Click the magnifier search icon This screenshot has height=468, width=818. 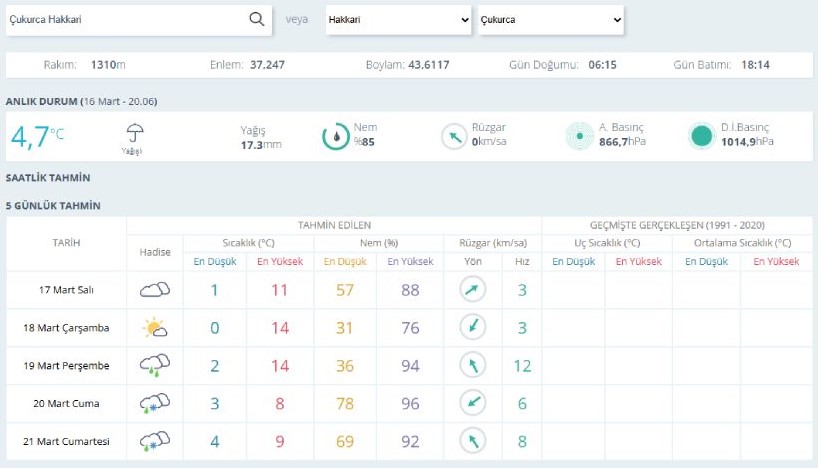click(256, 20)
